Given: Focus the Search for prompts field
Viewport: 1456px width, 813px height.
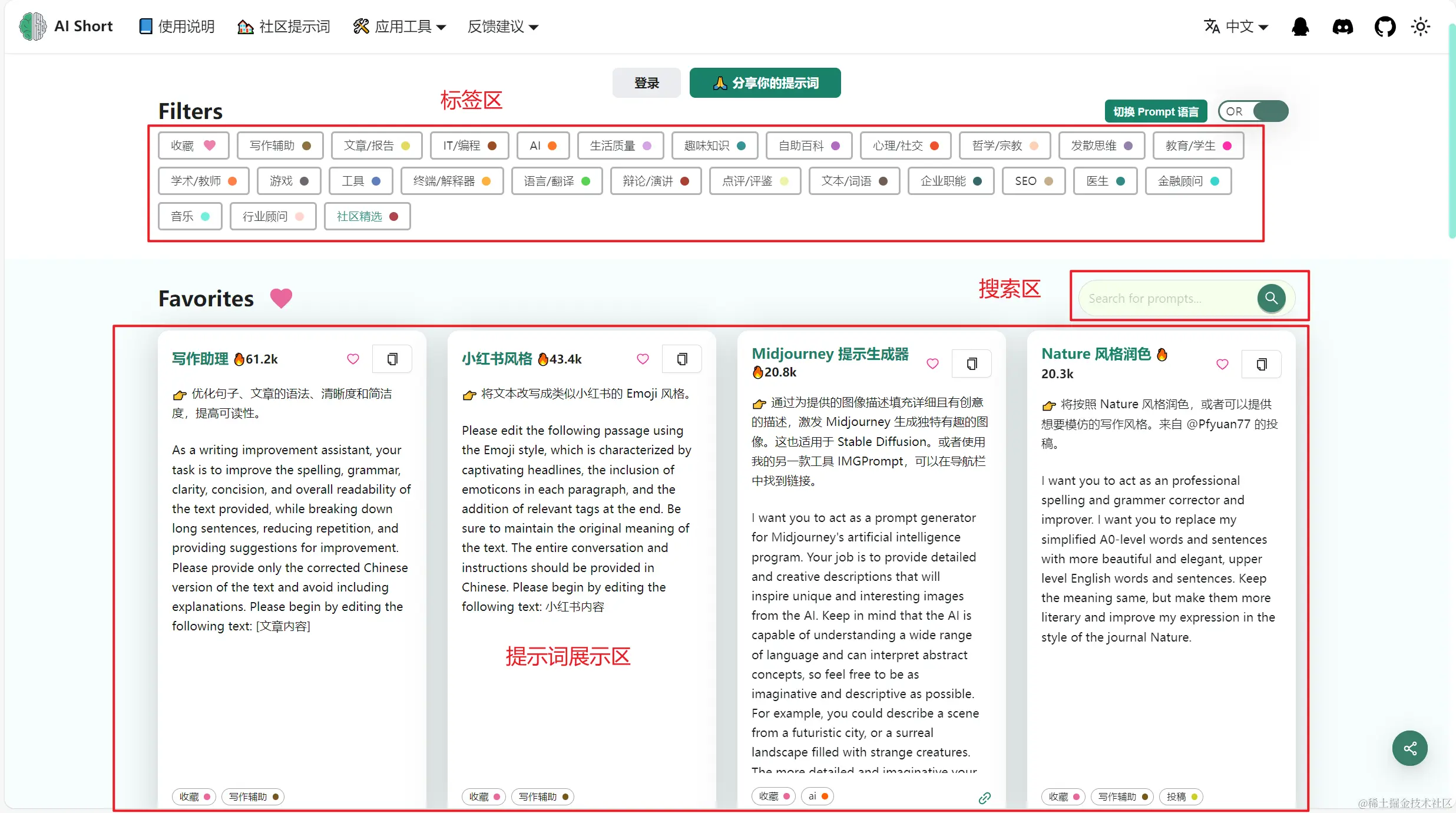Looking at the screenshot, I should coord(1166,298).
